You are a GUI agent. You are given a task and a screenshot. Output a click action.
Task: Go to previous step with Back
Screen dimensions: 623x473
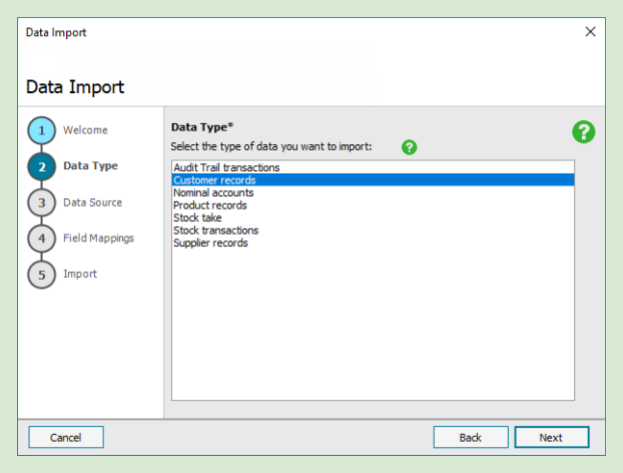point(470,437)
